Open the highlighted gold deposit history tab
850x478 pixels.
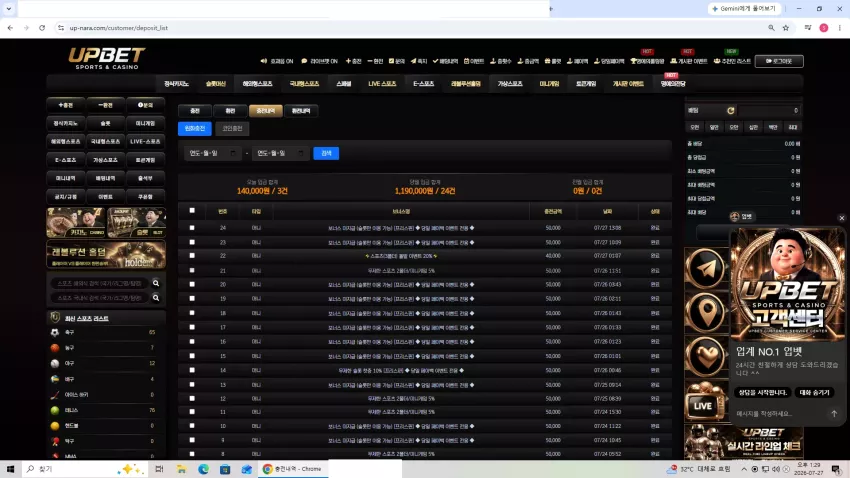(x=266, y=111)
